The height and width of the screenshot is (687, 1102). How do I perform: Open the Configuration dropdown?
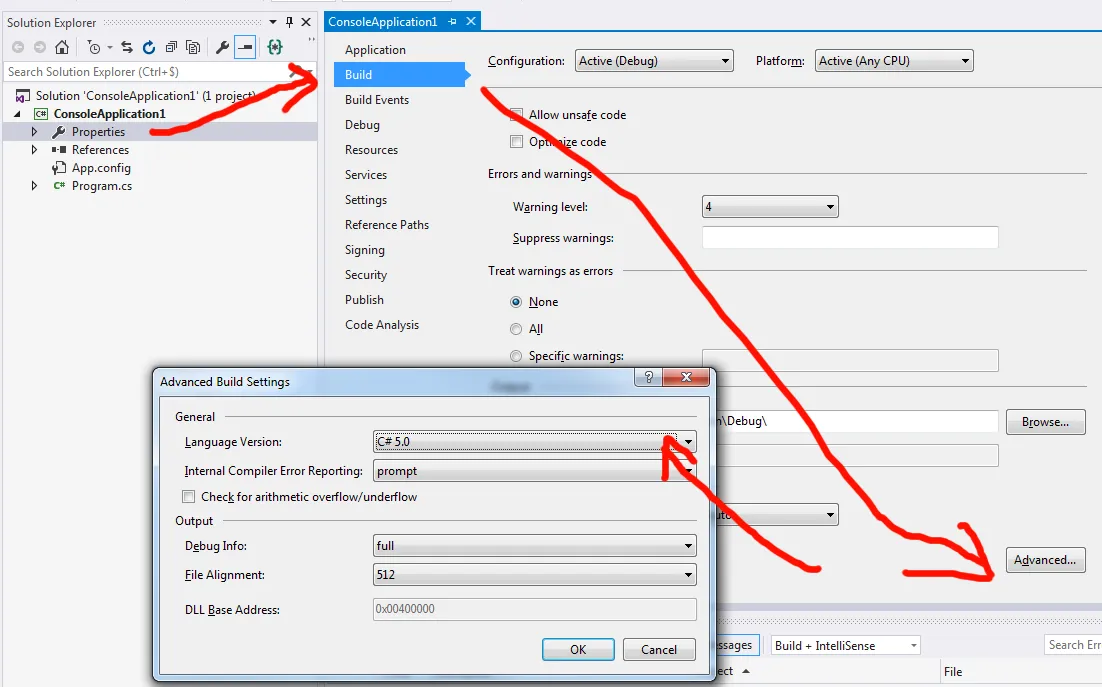coord(654,61)
